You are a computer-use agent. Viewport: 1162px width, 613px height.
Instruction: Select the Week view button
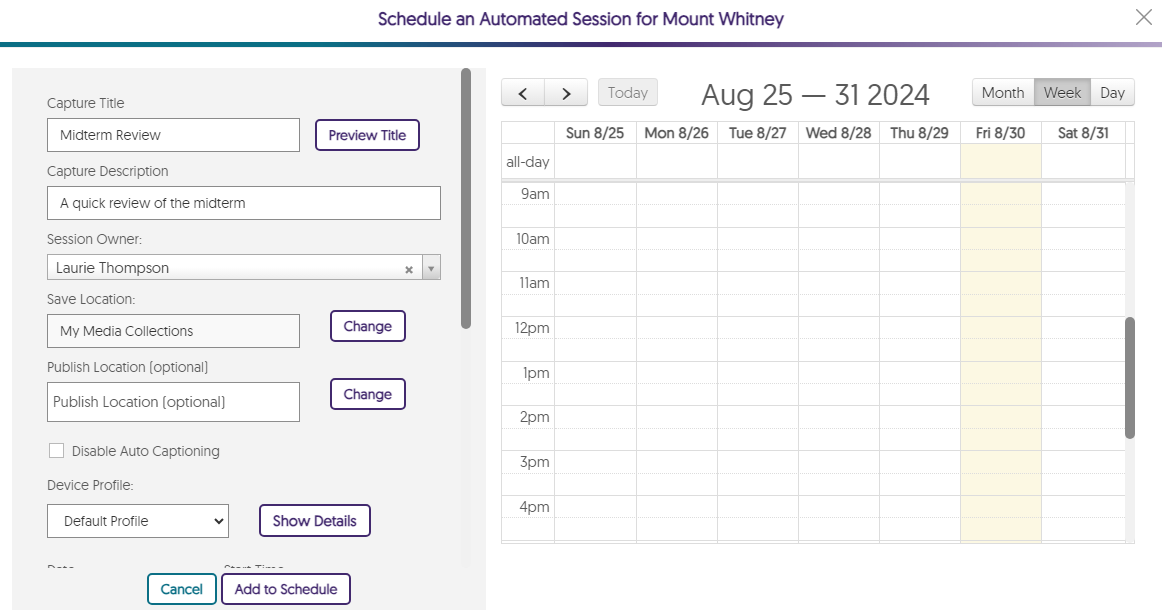[1062, 93]
